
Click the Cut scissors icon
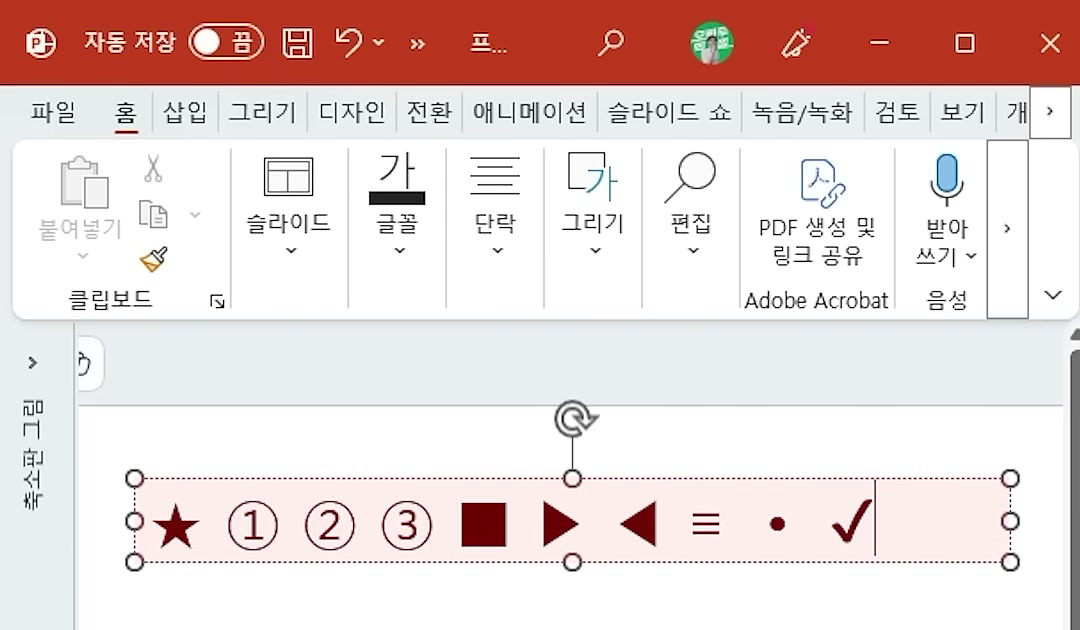coord(153,168)
